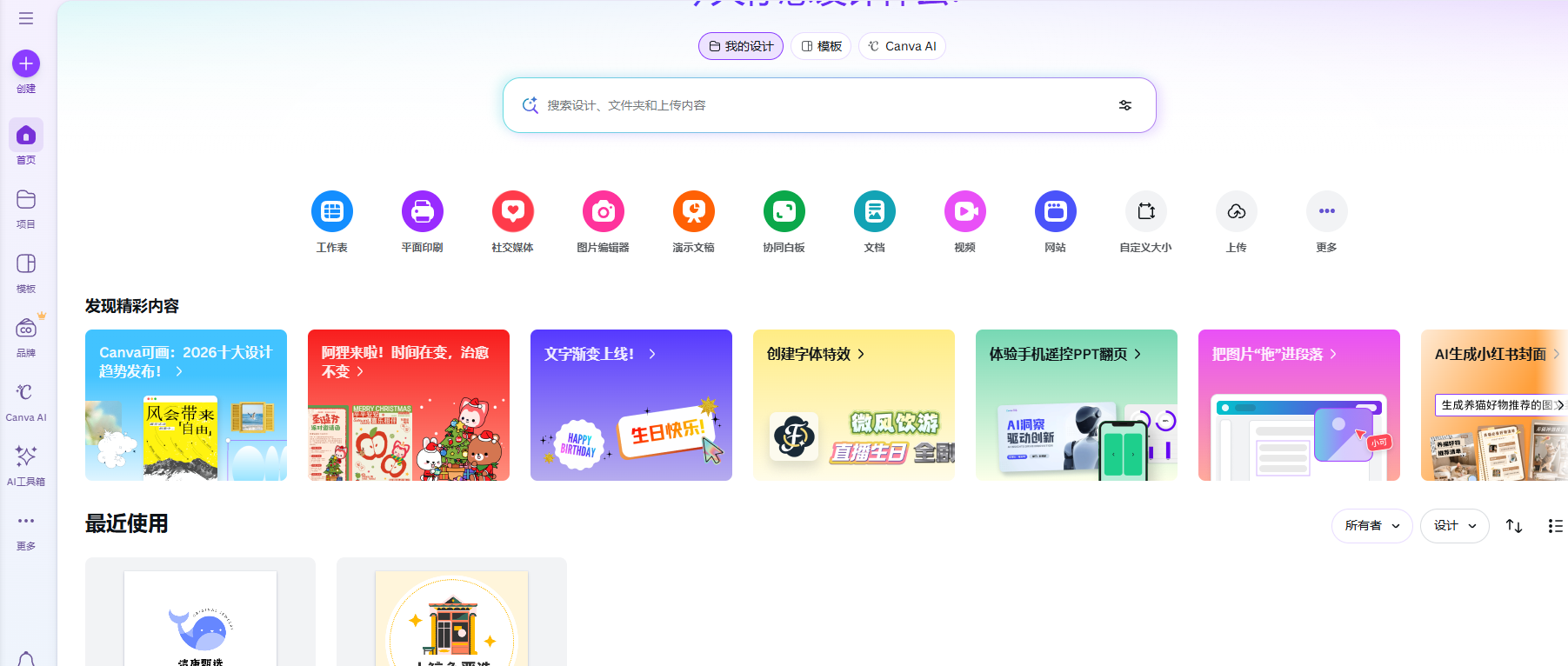Select the 我的设计 tab
The image size is (1568, 666).
pyautogui.click(x=741, y=46)
